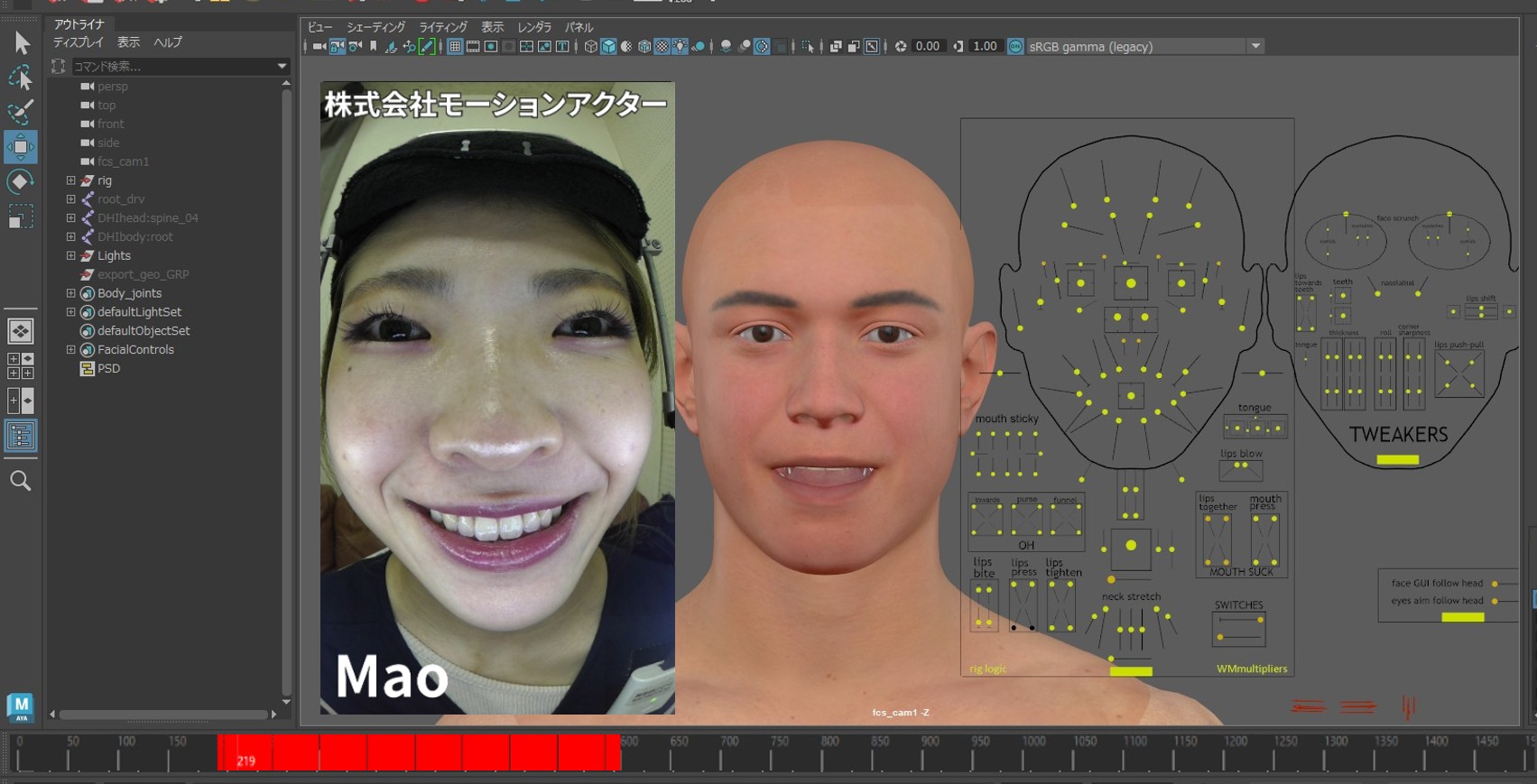This screenshot has width=1537, height=784.
Task: Open the Outliner ディスプレイ menu
Action: point(78,42)
